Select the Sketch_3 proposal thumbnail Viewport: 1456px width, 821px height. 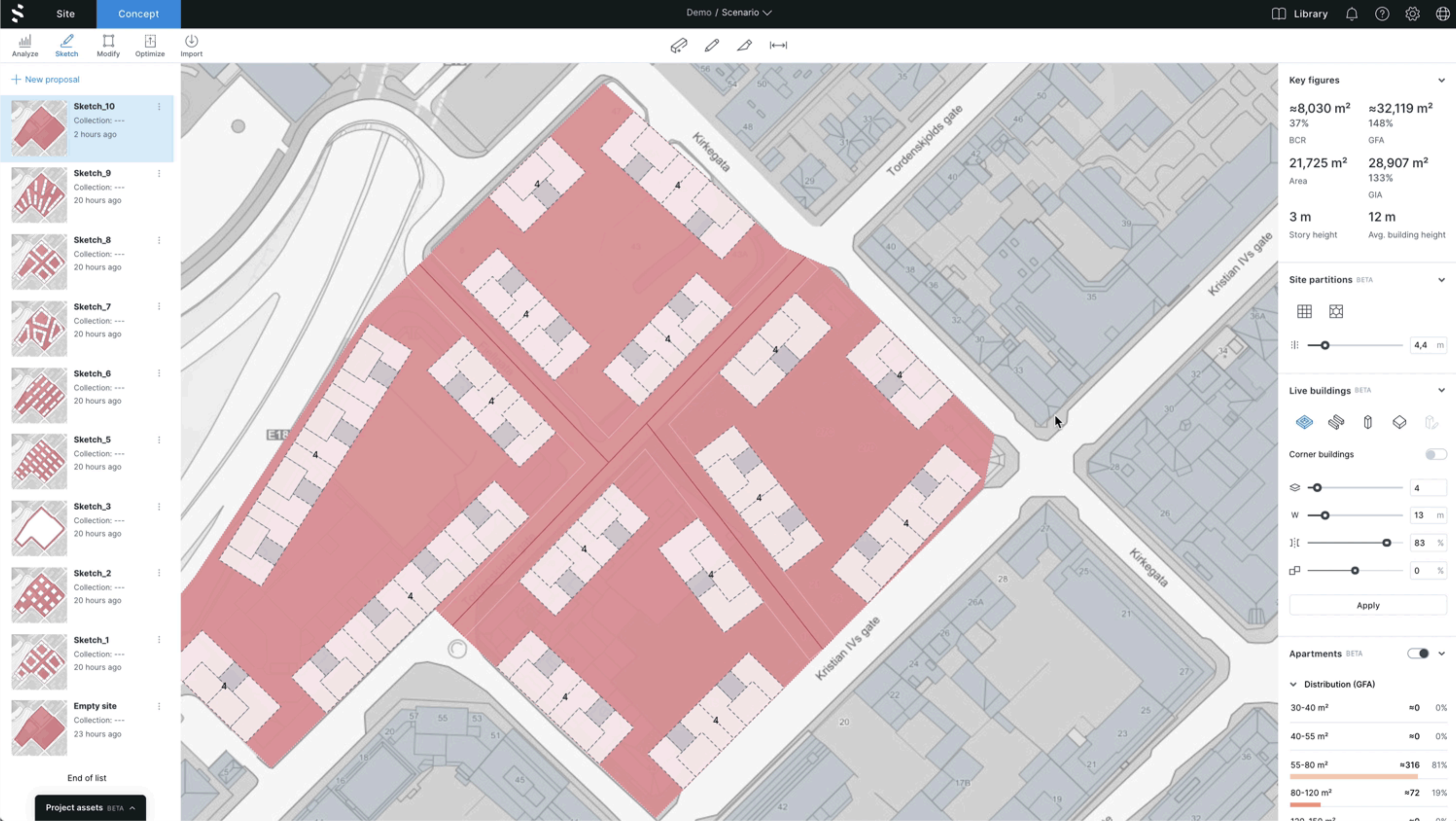[x=39, y=528]
